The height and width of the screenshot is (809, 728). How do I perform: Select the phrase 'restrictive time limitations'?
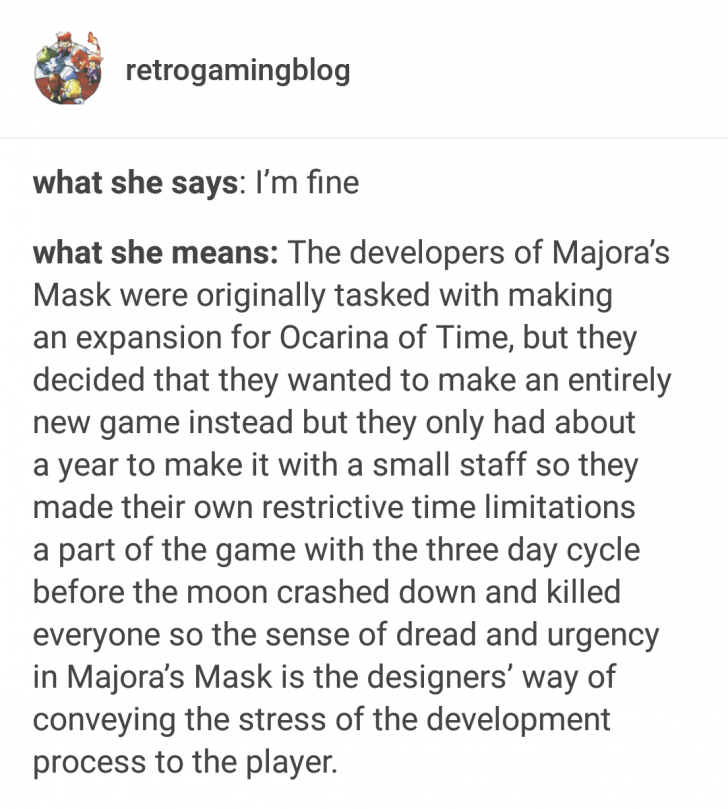click(x=448, y=507)
